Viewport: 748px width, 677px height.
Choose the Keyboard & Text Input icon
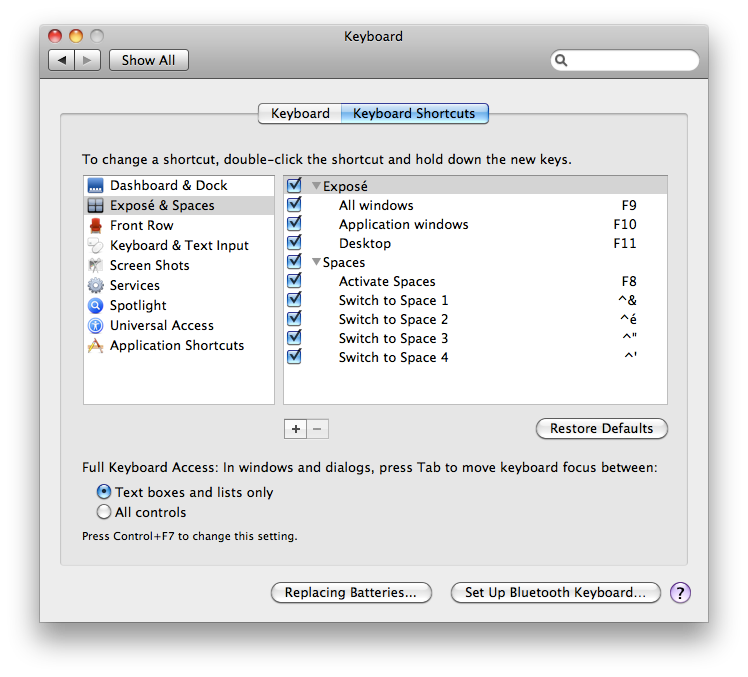[x=96, y=246]
